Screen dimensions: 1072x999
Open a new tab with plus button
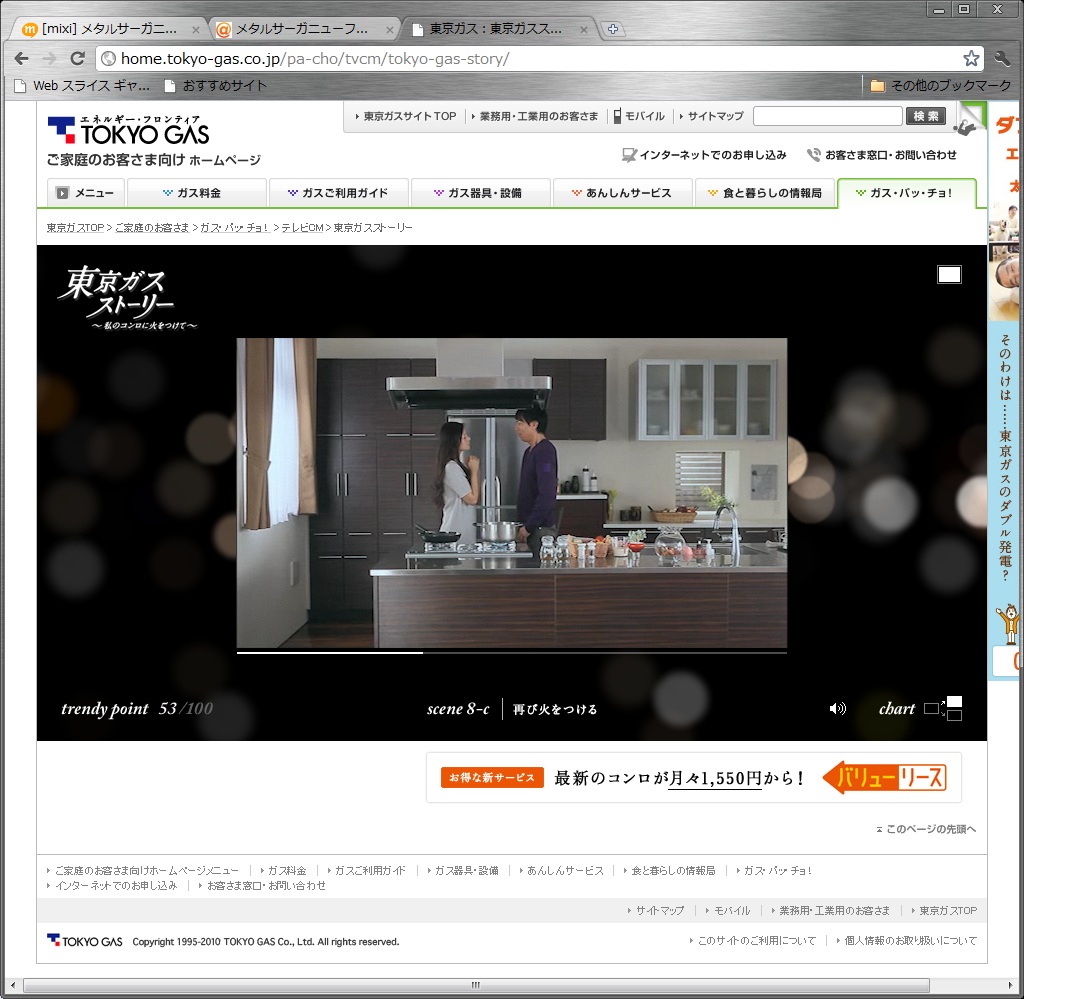coord(613,29)
